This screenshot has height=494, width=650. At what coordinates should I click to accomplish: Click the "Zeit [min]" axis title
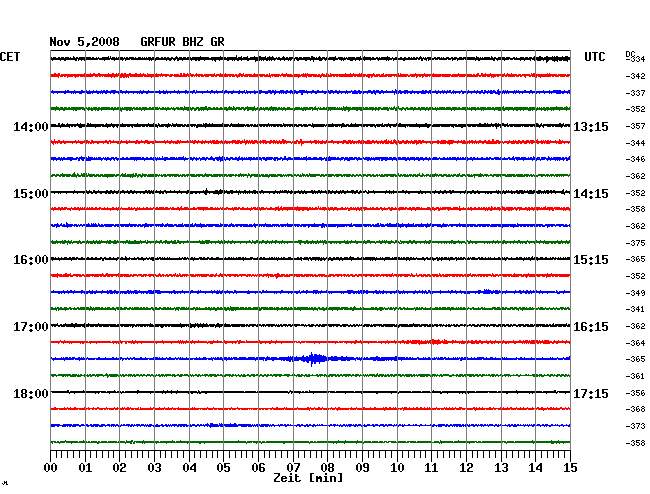pyautogui.click(x=308, y=478)
